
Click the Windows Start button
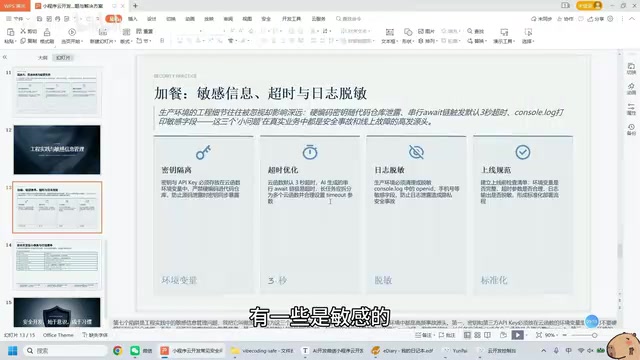(x=13, y=351)
